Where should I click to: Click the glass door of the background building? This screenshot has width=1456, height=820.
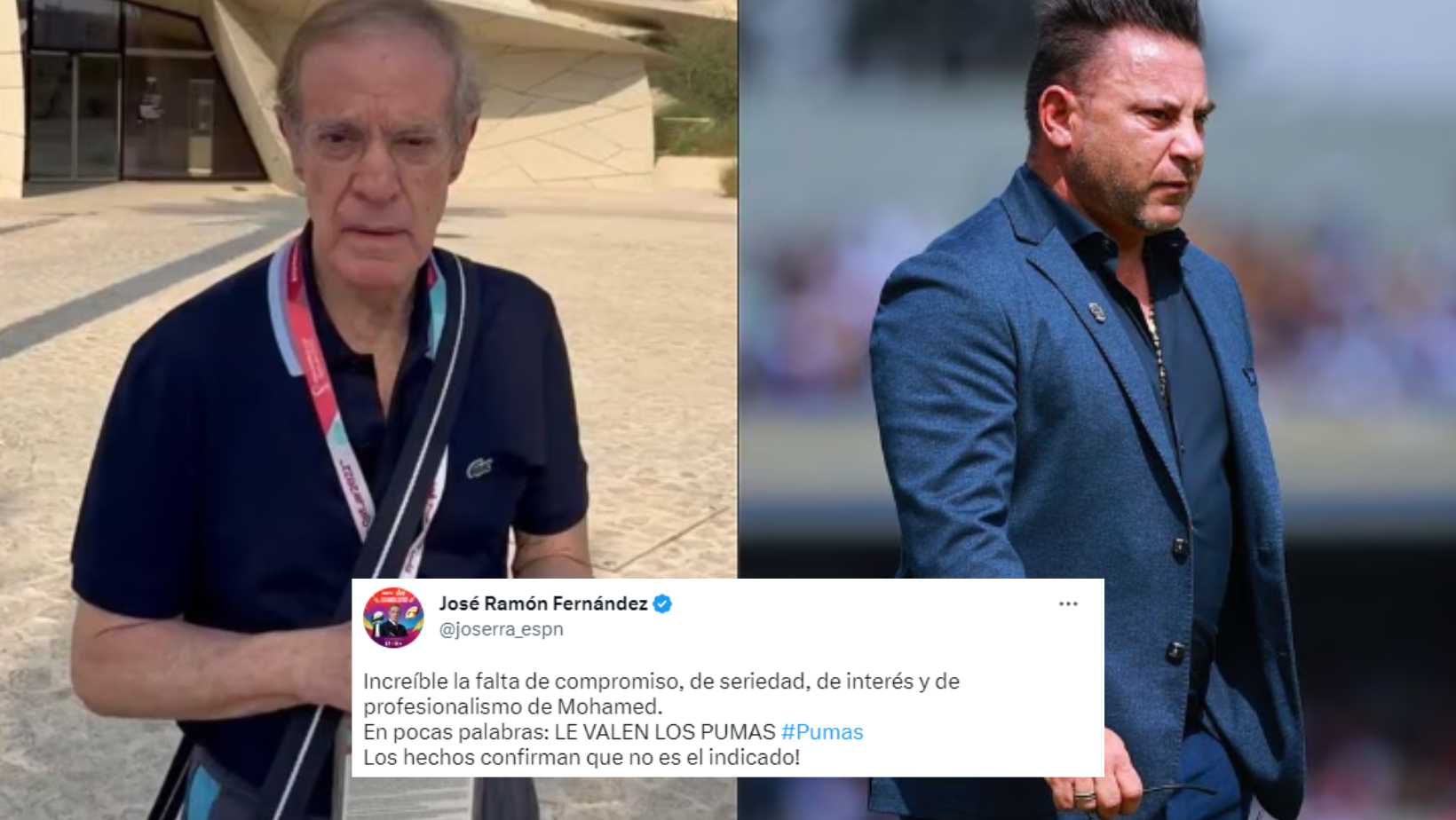[74, 114]
